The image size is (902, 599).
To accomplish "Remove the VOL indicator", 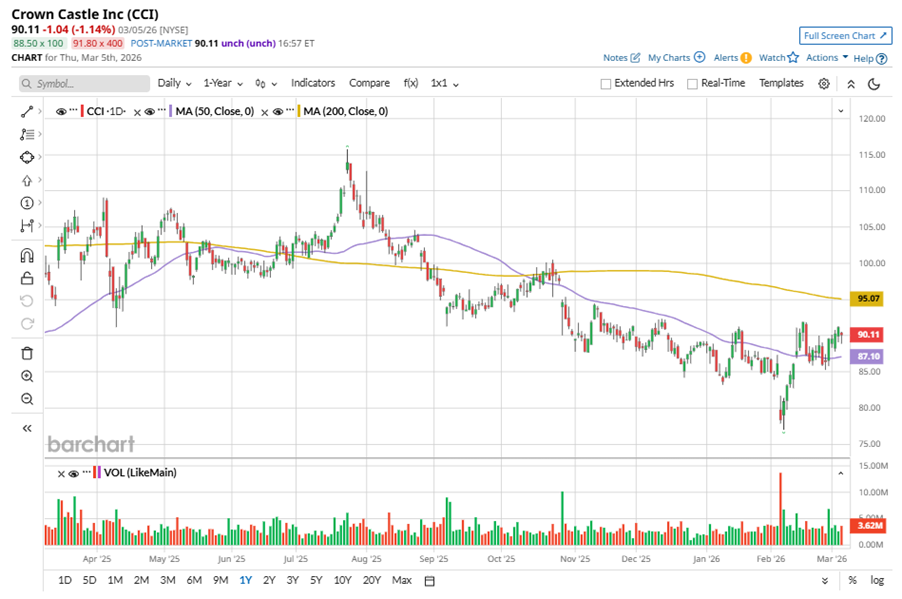I will [61, 474].
